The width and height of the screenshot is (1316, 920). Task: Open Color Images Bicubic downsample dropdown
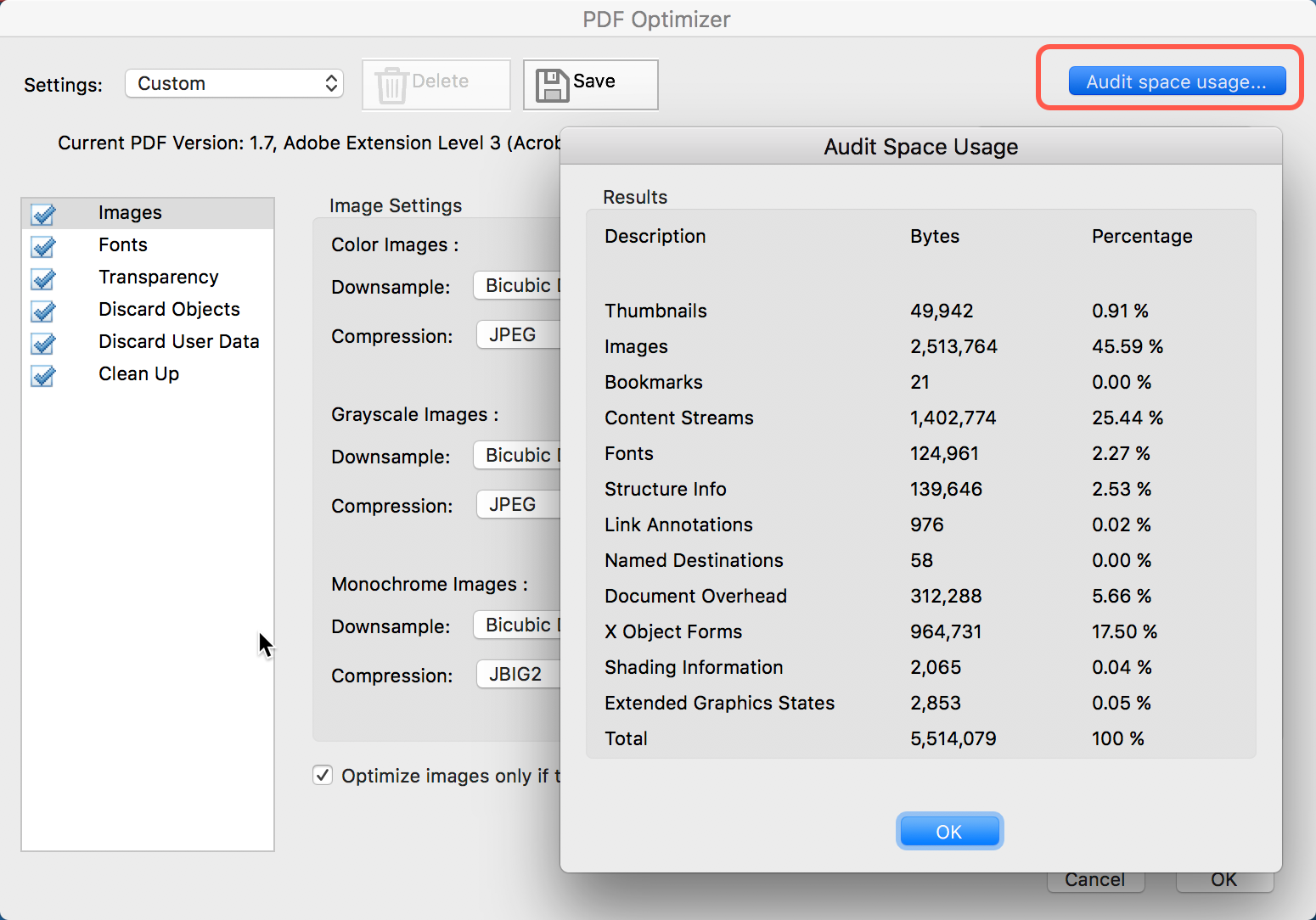pyautogui.click(x=517, y=286)
